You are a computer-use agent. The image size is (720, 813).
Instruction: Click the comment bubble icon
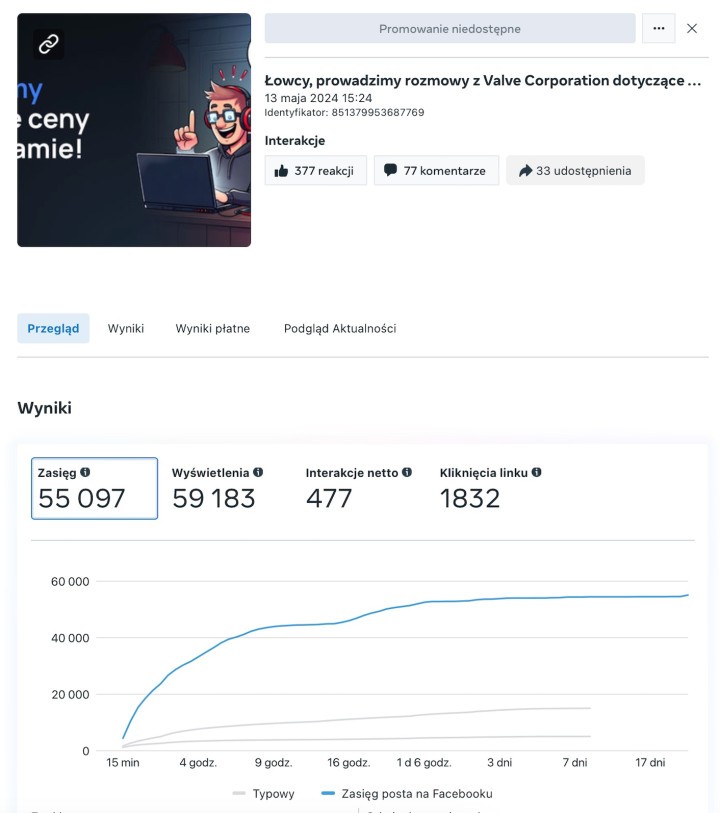390,170
